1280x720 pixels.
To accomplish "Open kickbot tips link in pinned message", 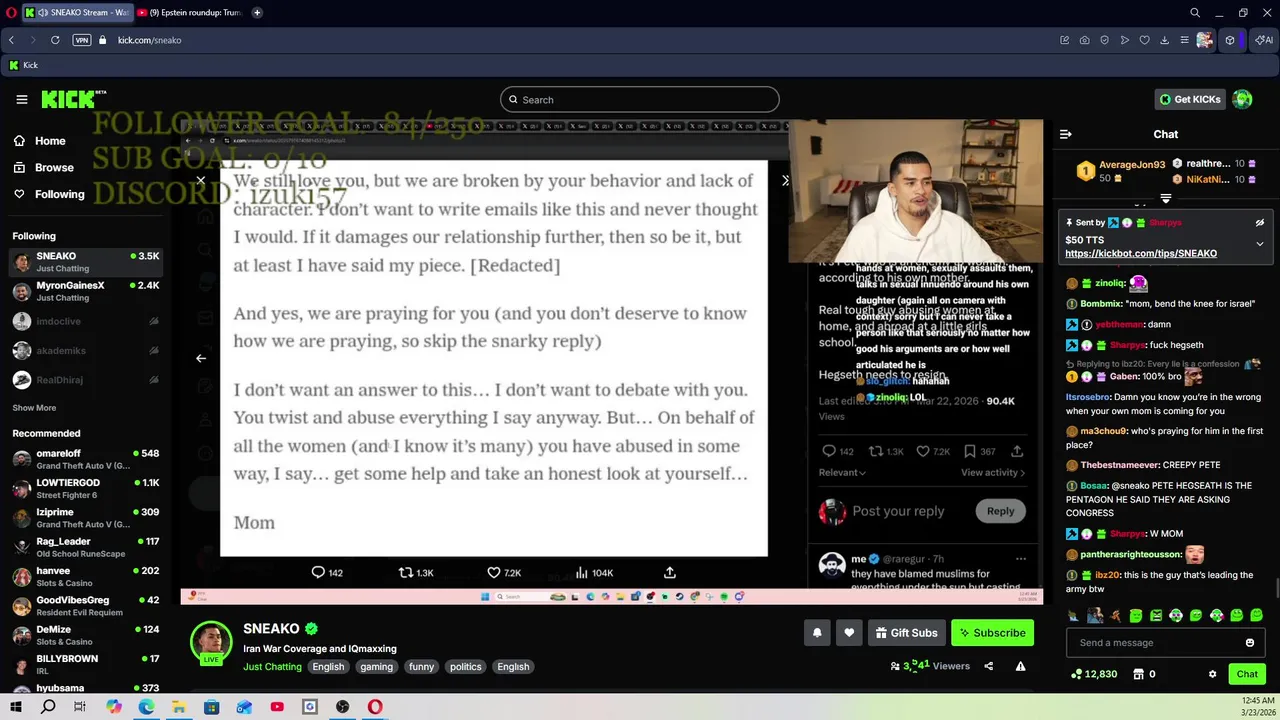I will [x=1141, y=254].
